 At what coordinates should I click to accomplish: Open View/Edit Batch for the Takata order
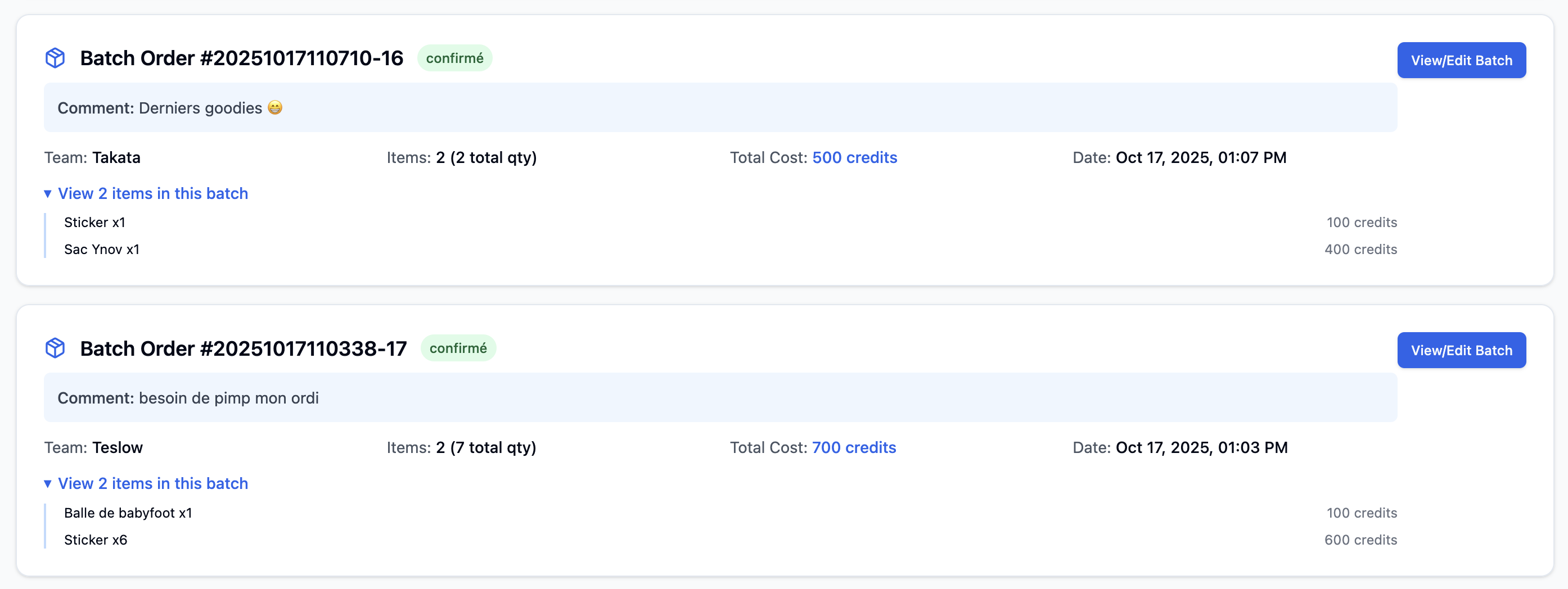pos(1461,60)
